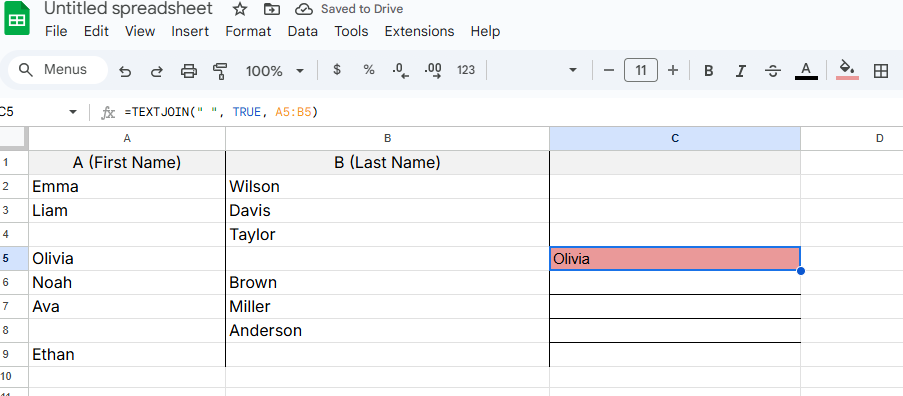Screen dimensions: 903x396
Task: Click the Move to folder icon
Action: coord(271,9)
